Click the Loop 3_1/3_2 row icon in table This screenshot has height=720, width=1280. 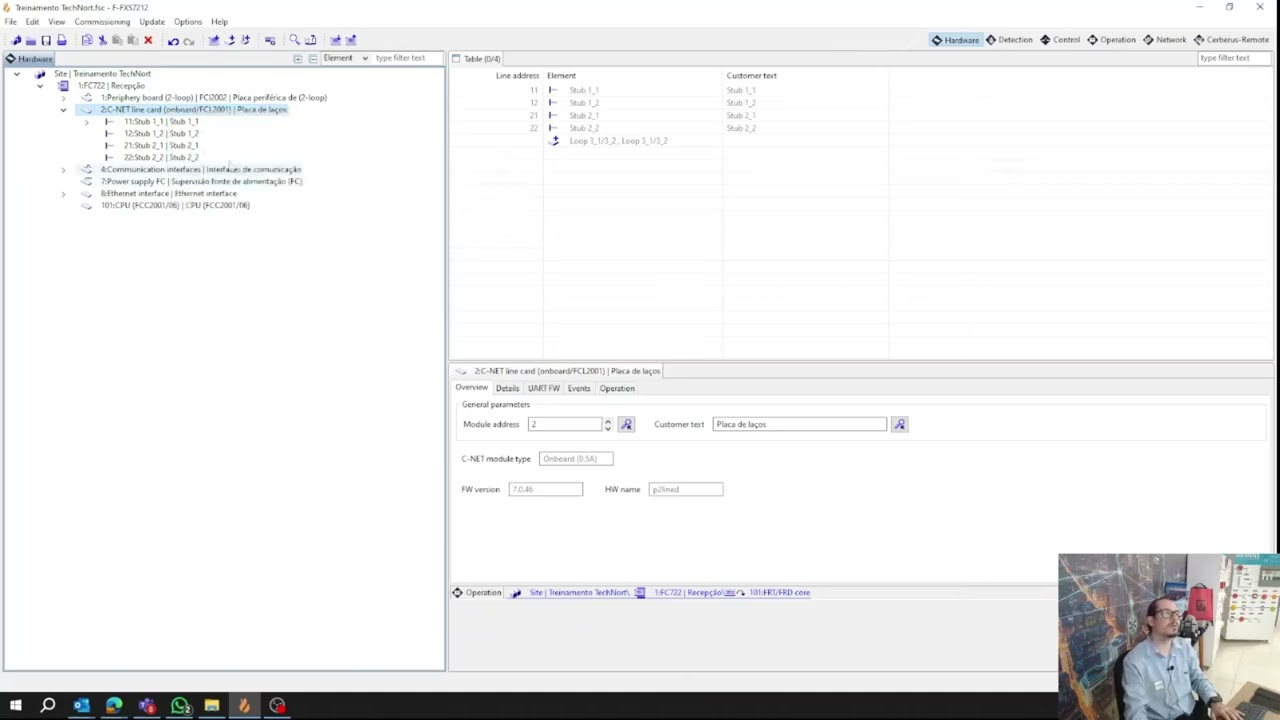(554, 141)
